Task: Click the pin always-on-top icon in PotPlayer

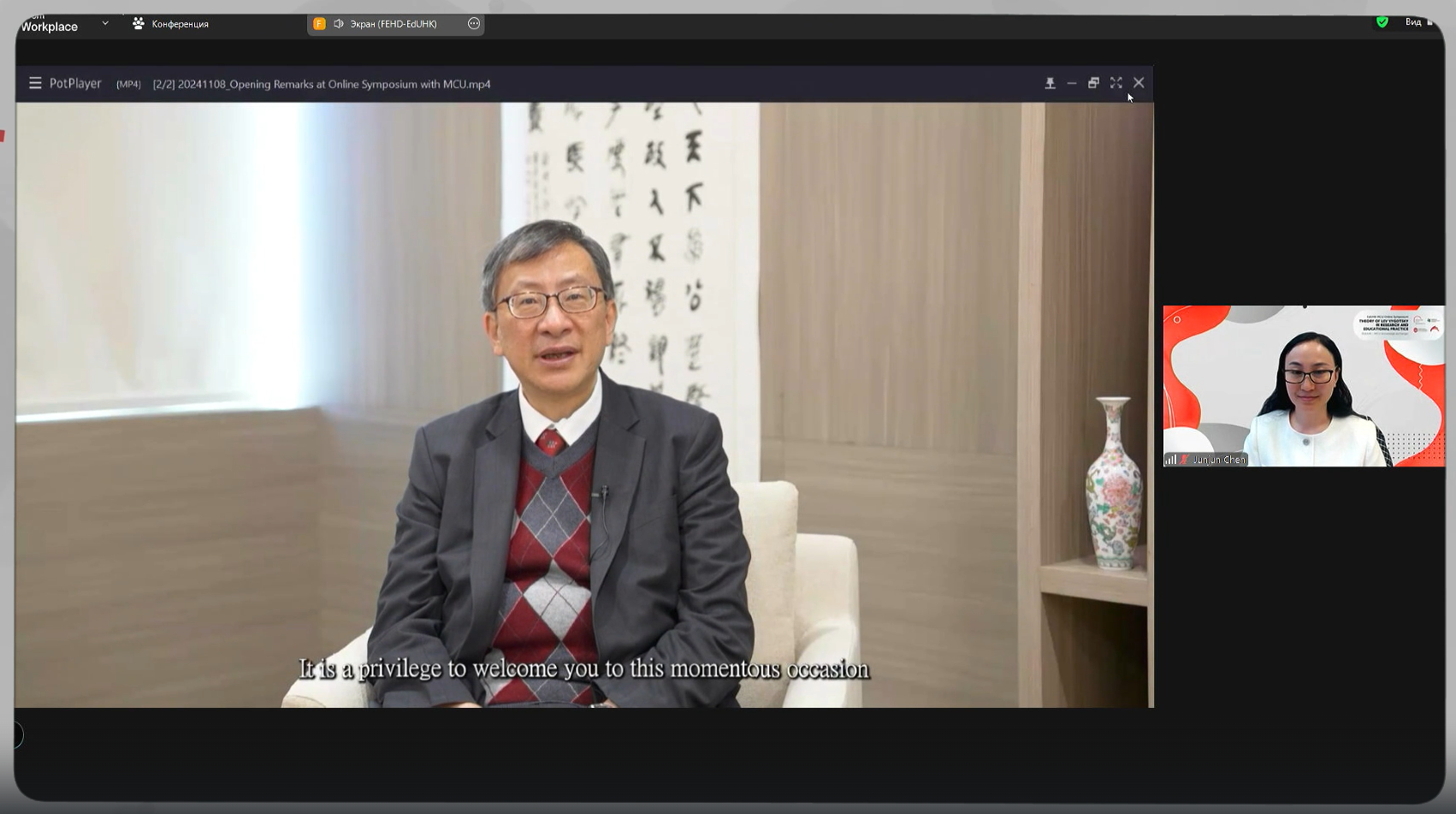Action: tap(1050, 83)
